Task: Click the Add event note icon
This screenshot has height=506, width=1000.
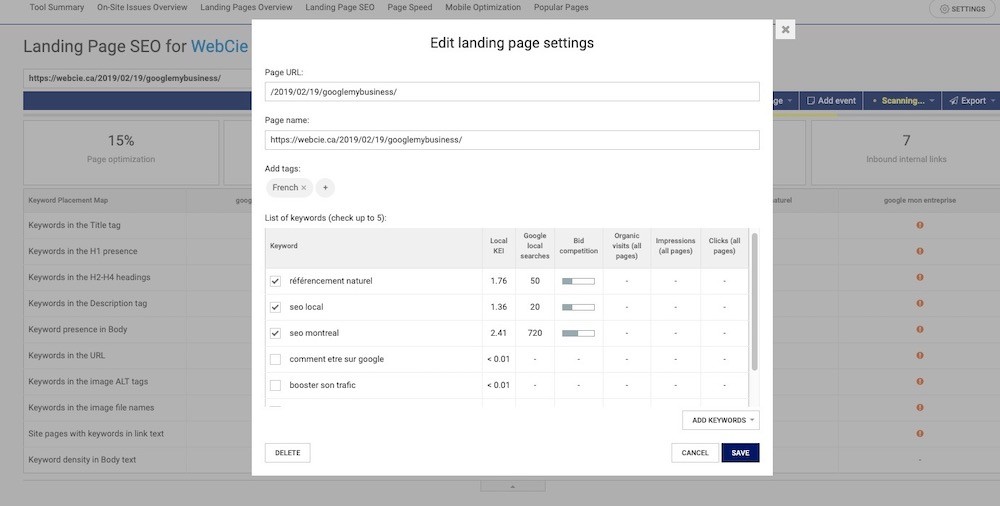Action: [x=811, y=101]
